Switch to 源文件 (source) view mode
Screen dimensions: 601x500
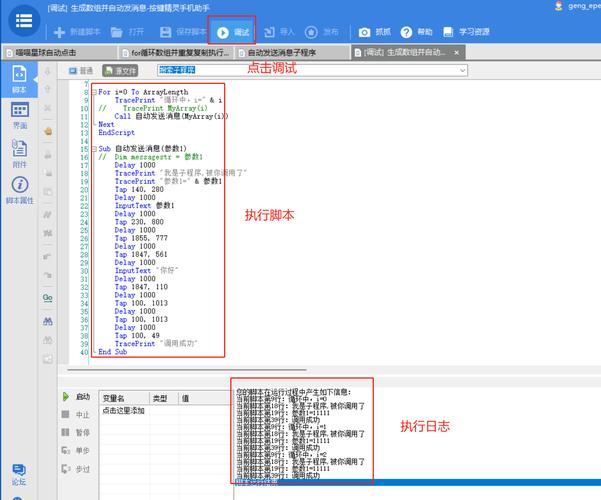click(x=120, y=71)
